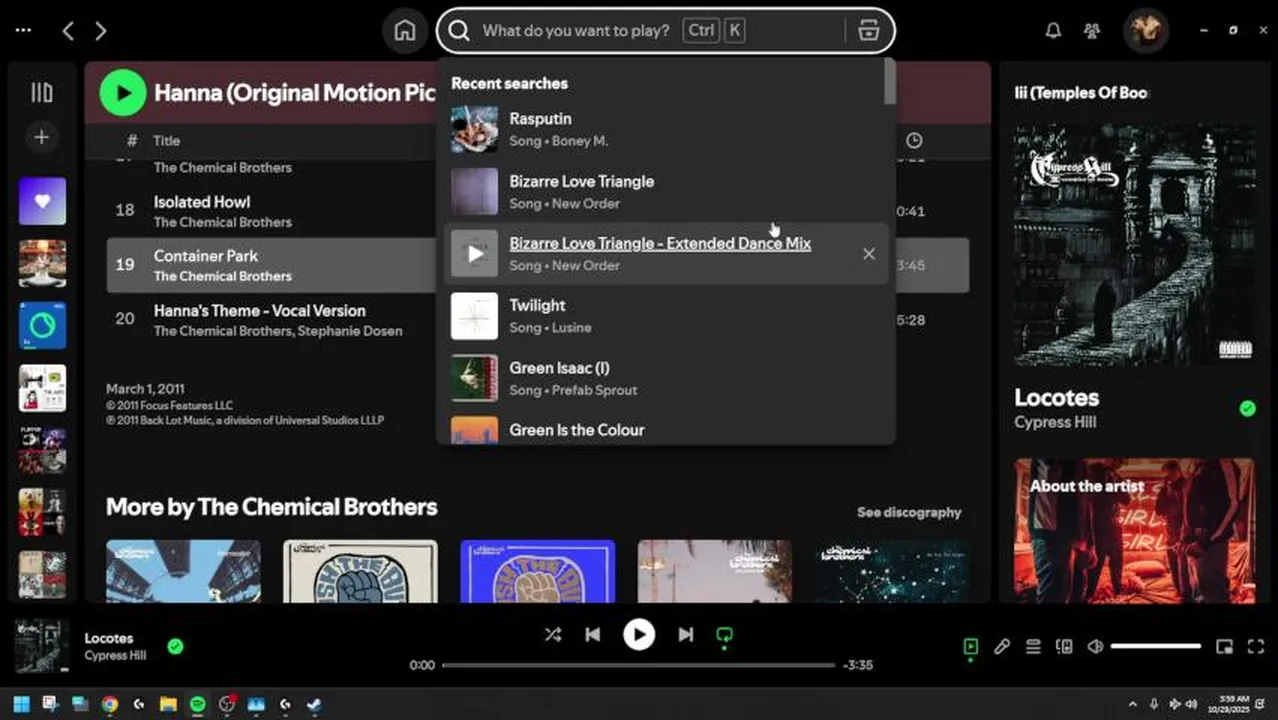Click now-playing album thumbnail in player bar

[42, 647]
